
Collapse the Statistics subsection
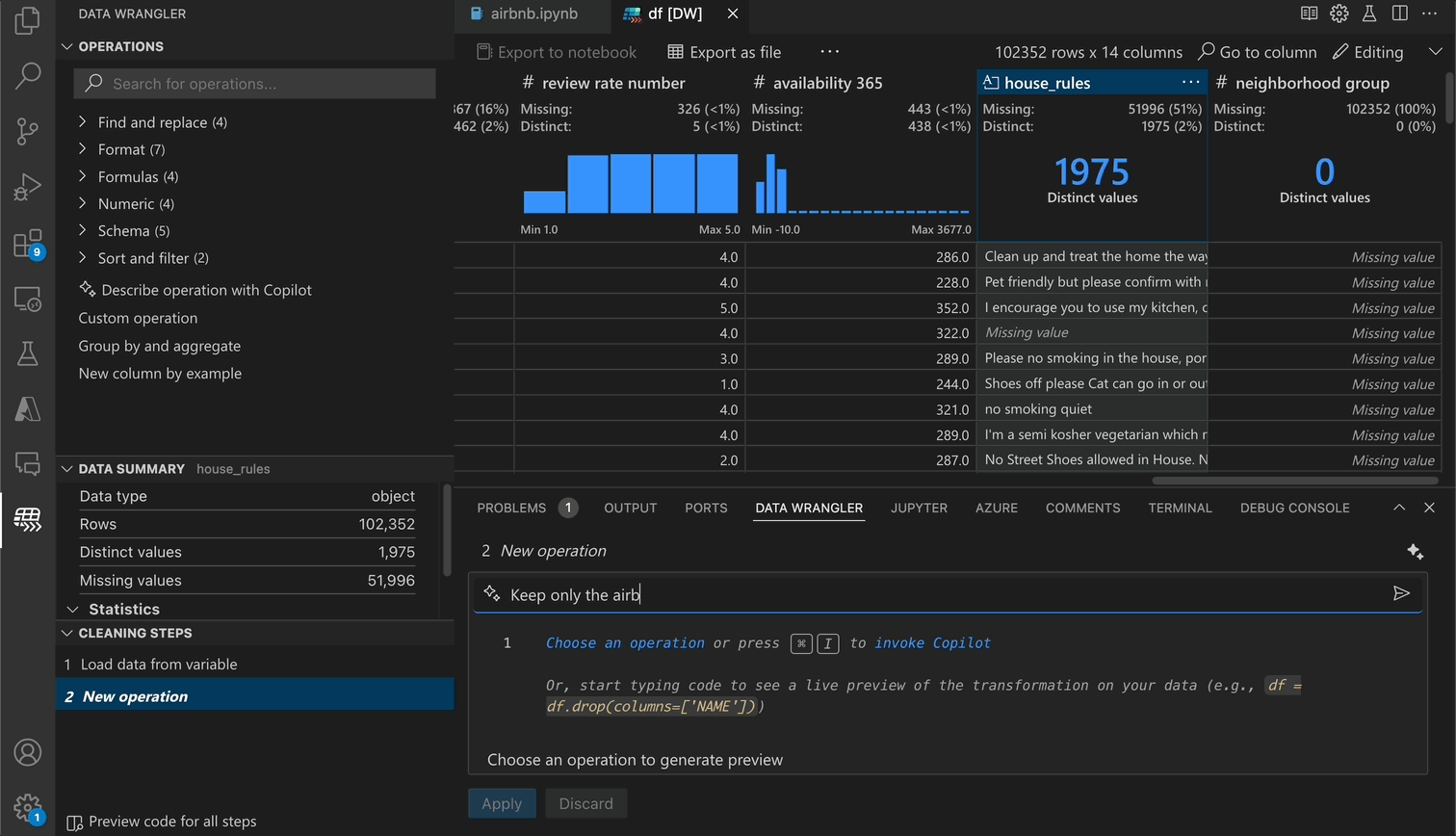click(115, 609)
